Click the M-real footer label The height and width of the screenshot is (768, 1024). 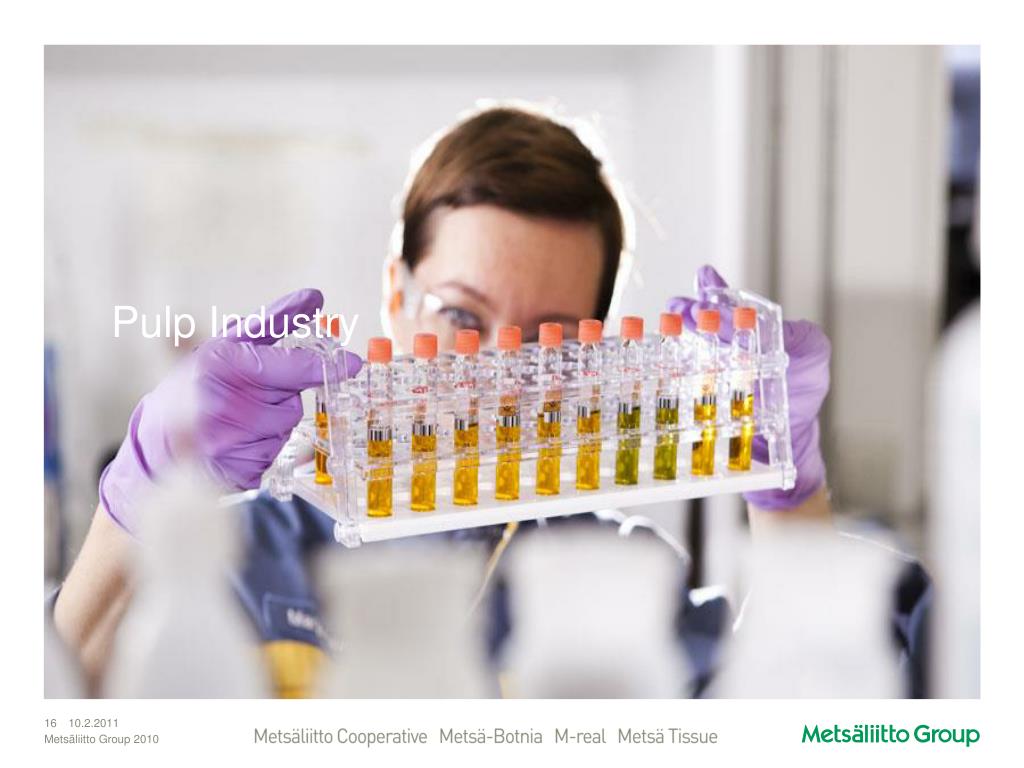[x=580, y=737]
